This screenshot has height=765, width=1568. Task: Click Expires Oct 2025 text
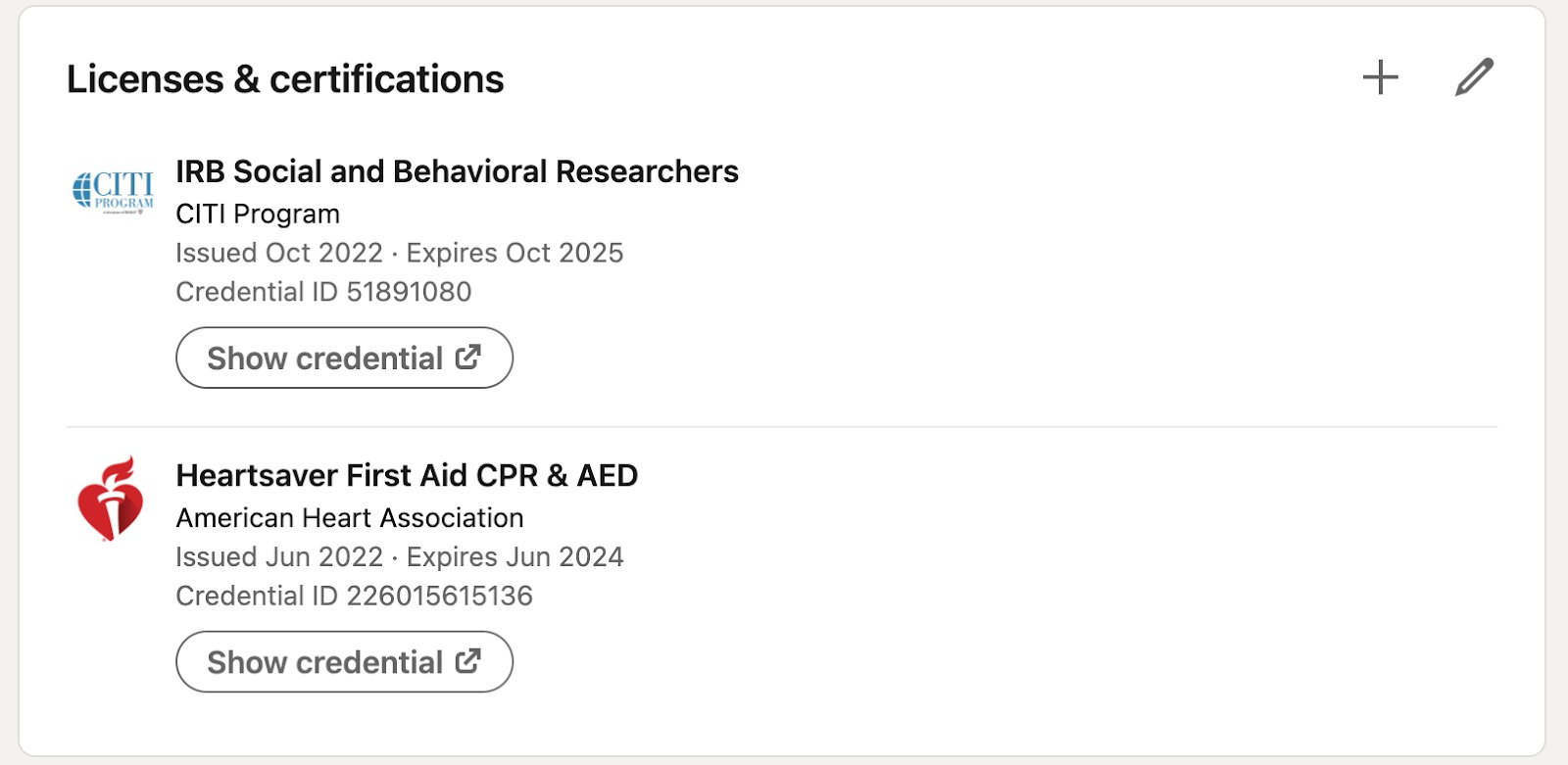point(514,253)
